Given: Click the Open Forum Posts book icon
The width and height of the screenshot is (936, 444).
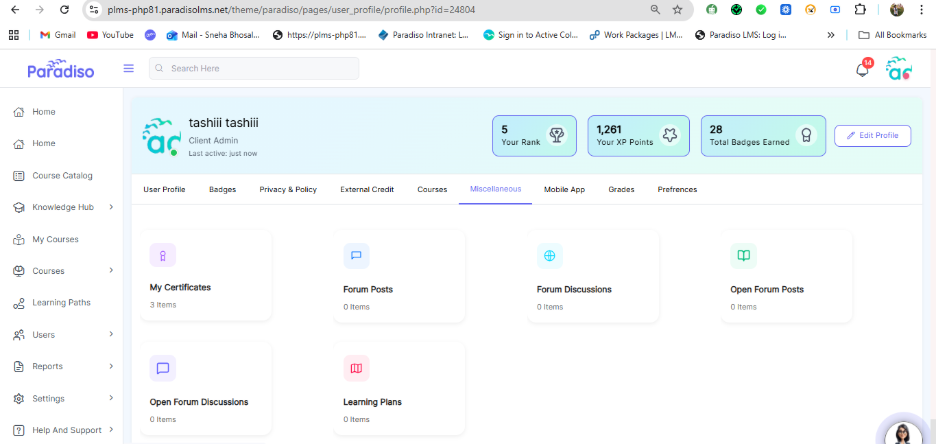Looking at the screenshot, I should click(x=743, y=256).
